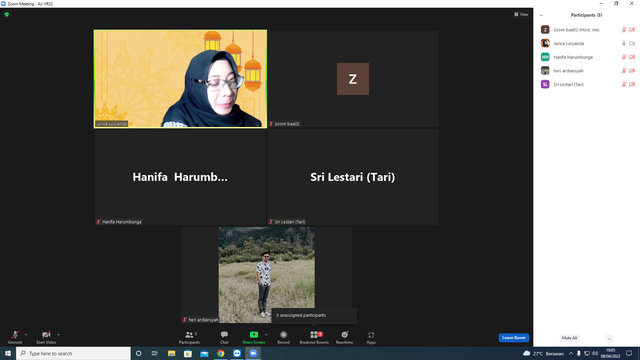Image resolution: width=640 pixels, height=360 pixels.
Task: Click the Z avatar in participant list
Action: [x=545, y=29]
